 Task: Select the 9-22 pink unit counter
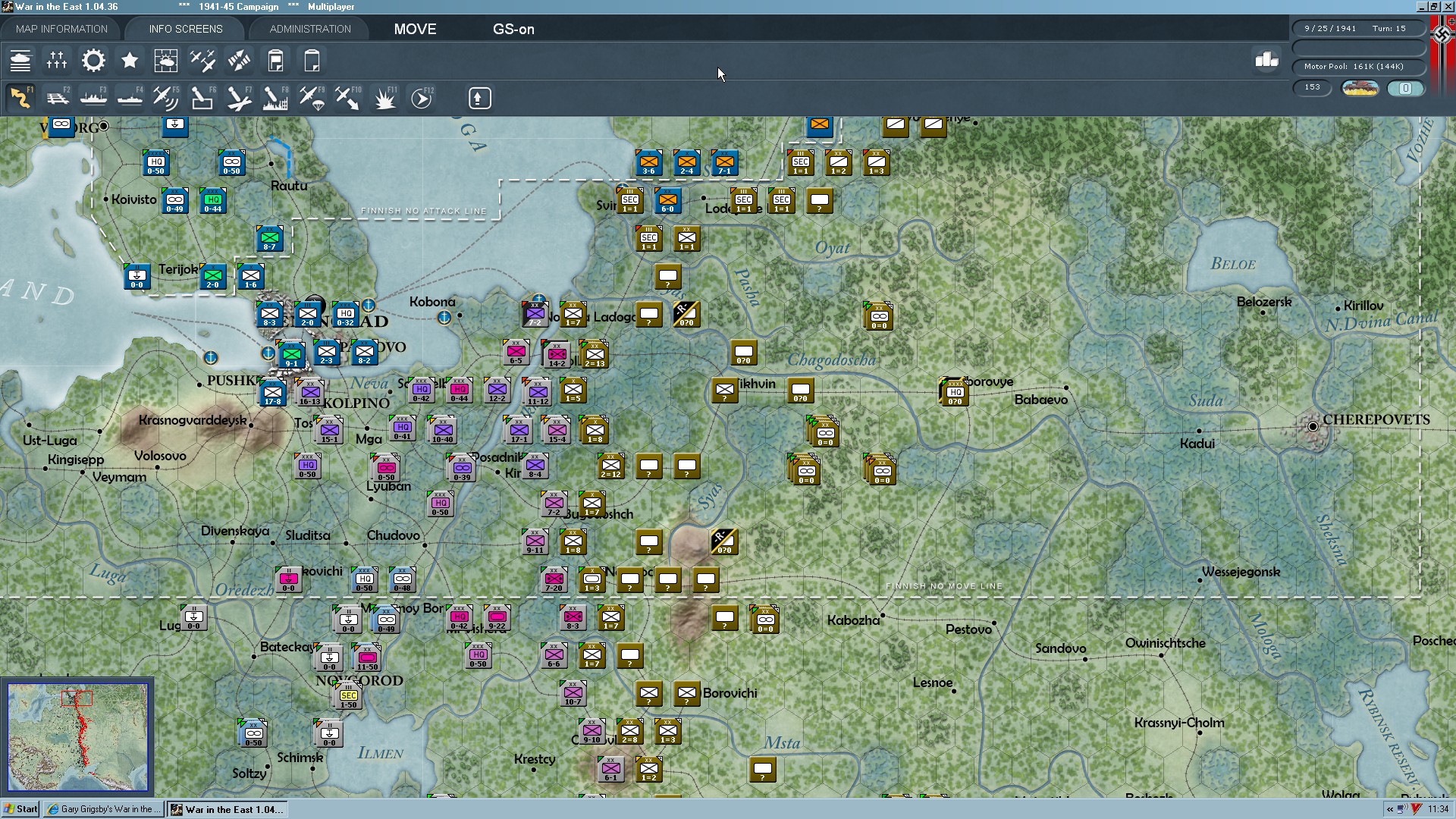point(497,619)
